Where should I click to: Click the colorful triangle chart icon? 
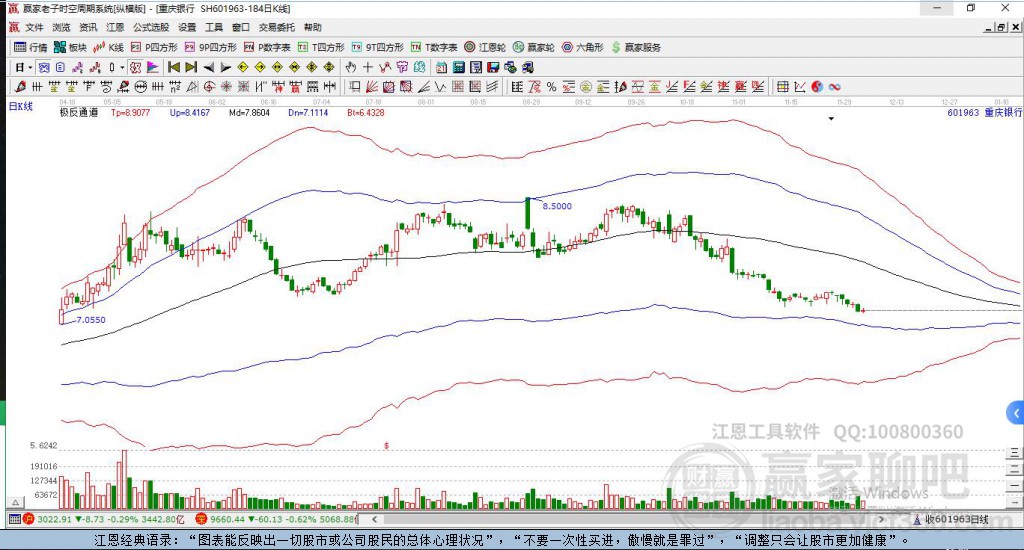click(152, 67)
